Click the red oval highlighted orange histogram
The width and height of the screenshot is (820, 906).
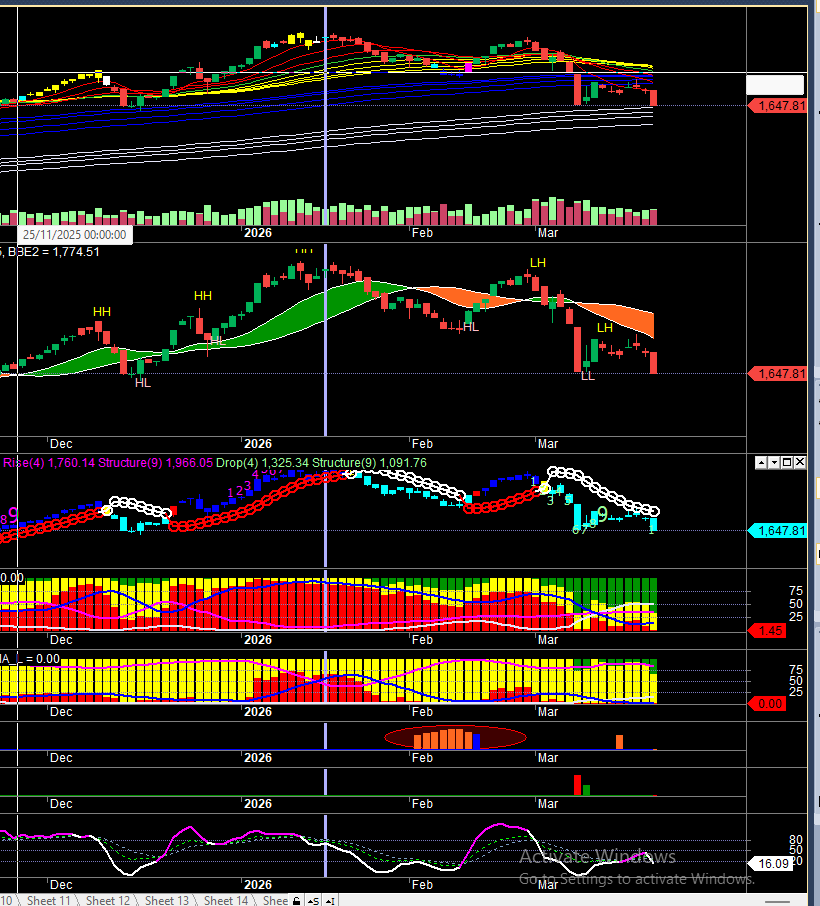pyautogui.click(x=455, y=738)
